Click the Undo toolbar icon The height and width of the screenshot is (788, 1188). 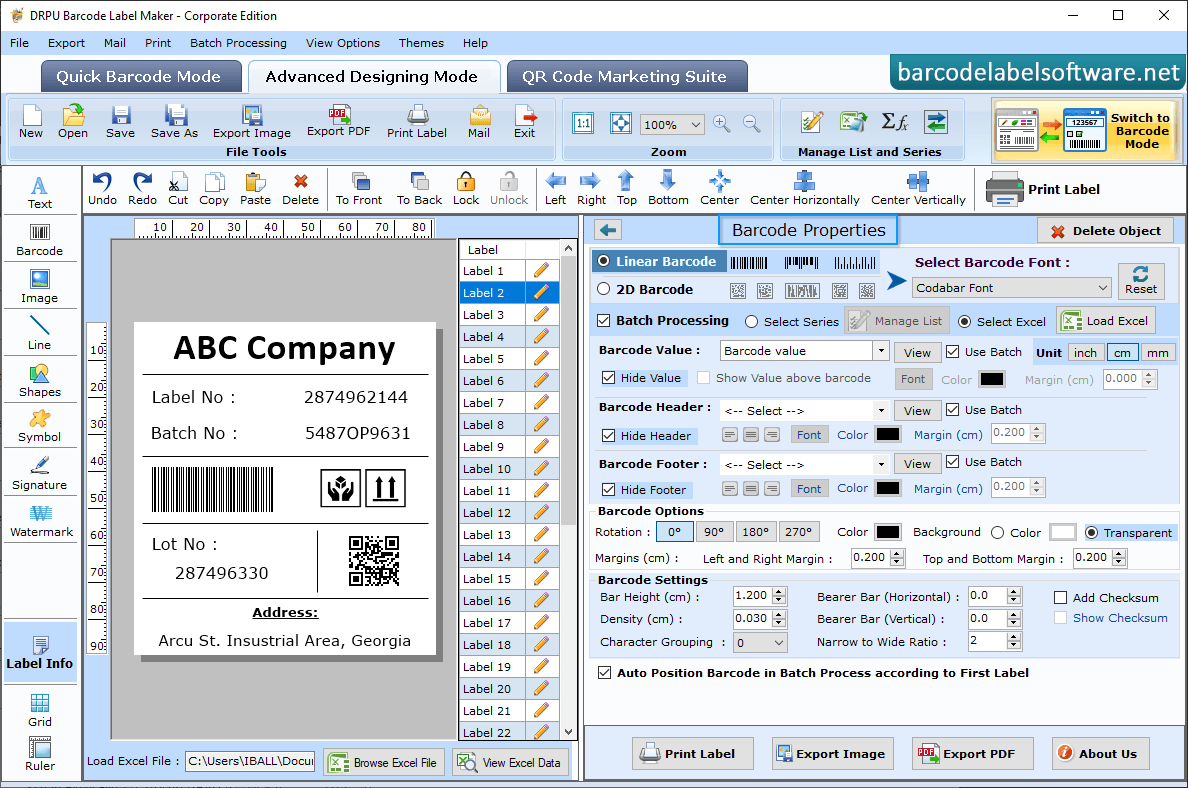coord(102,189)
